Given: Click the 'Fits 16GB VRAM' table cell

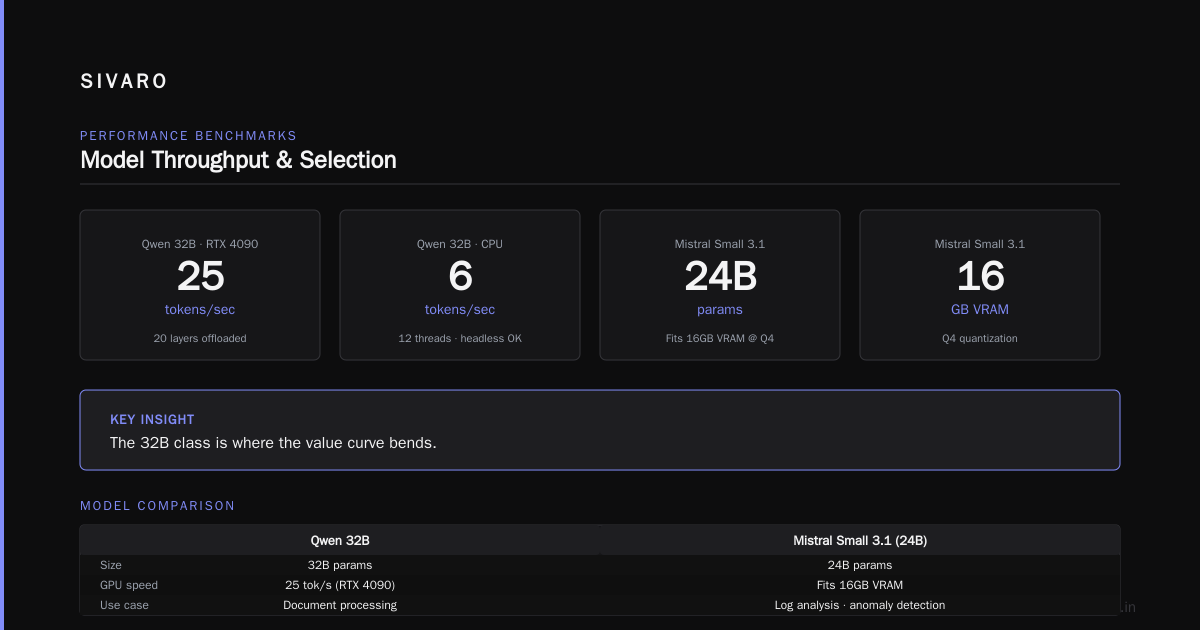Looking at the screenshot, I should [860, 585].
